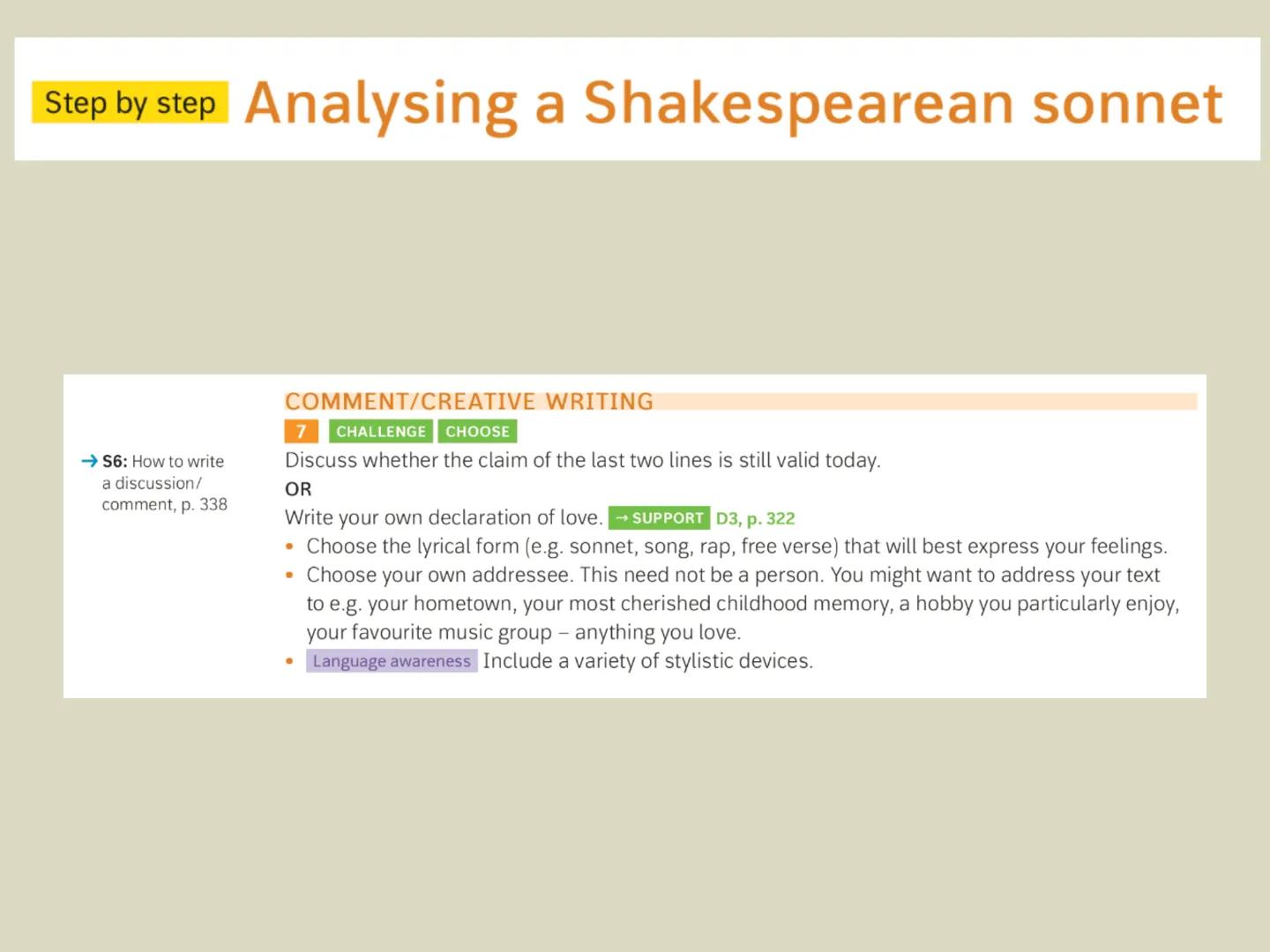Open the 'D3, p. 322' reference
1270x952 pixels.
(x=756, y=518)
